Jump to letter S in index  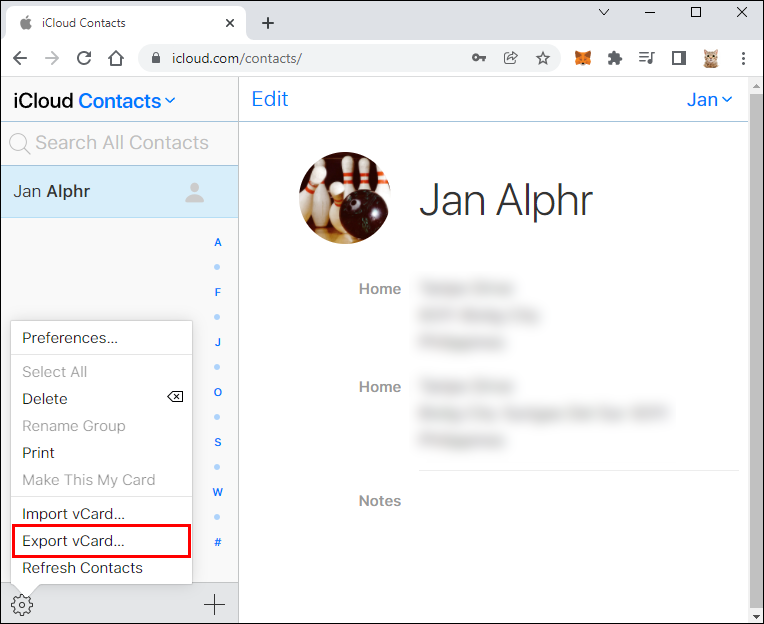click(x=218, y=442)
